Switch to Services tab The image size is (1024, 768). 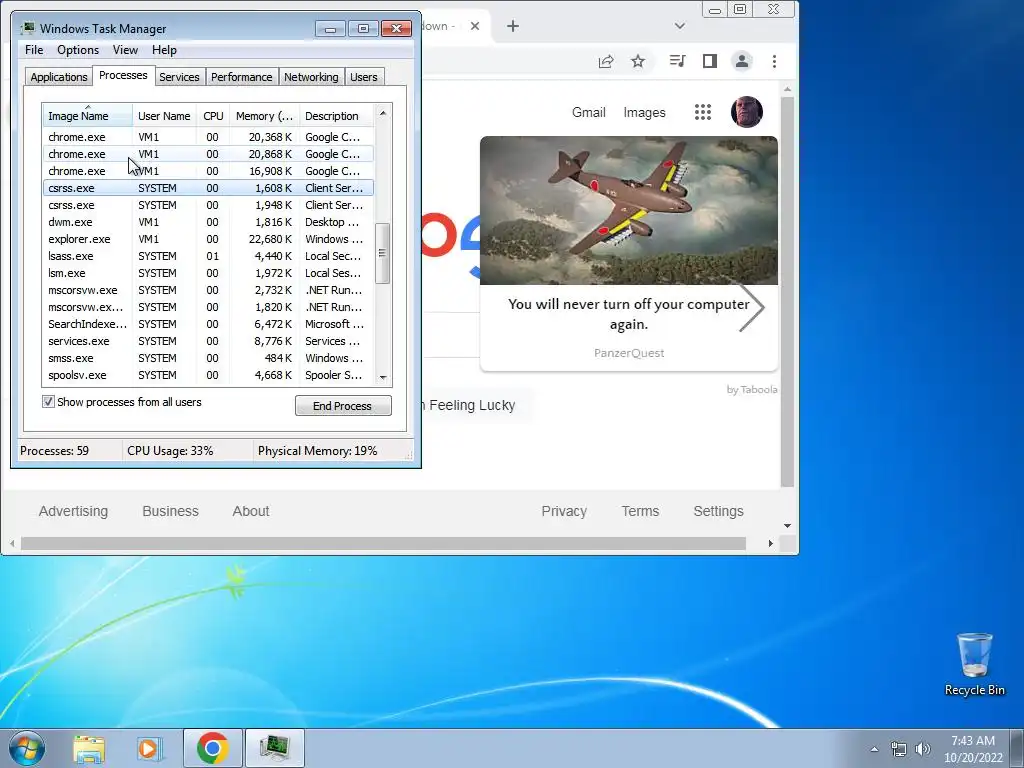click(179, 77)
